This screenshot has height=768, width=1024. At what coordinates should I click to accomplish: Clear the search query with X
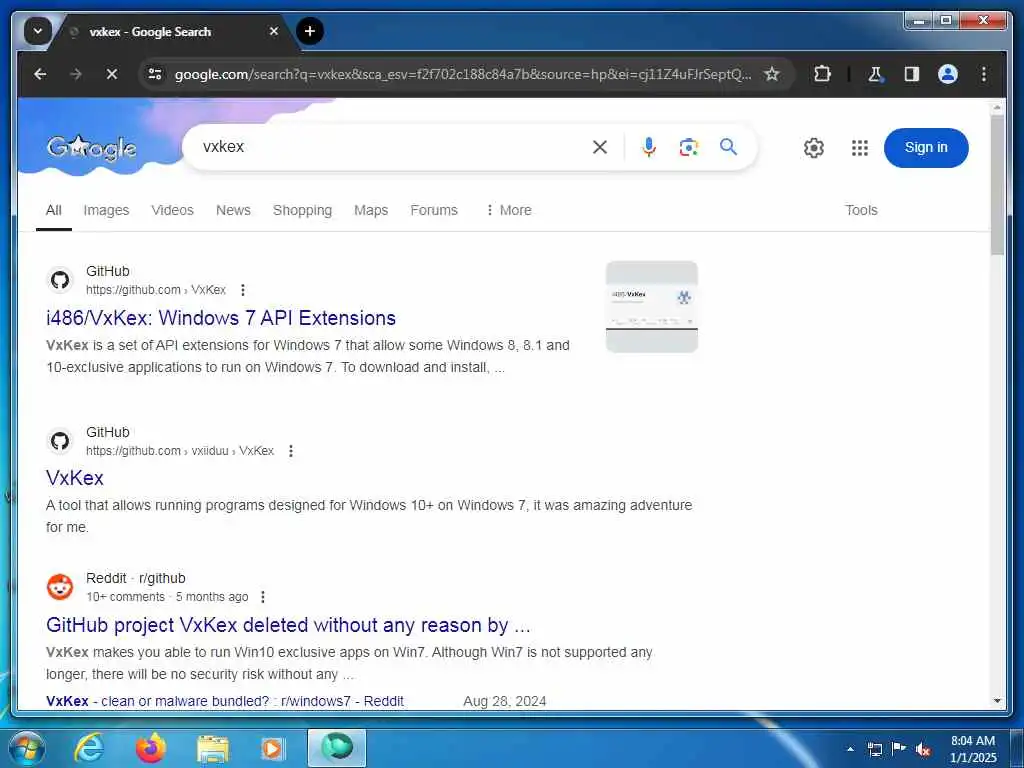[600, 147]
